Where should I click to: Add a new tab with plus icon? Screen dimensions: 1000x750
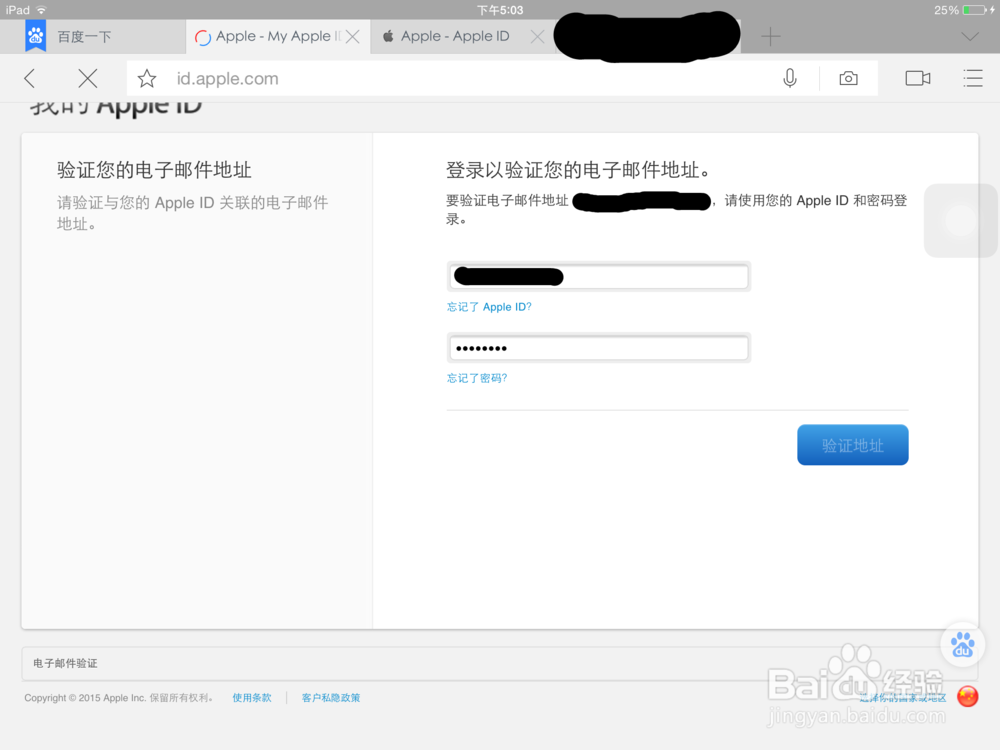[x=770, y=36]
